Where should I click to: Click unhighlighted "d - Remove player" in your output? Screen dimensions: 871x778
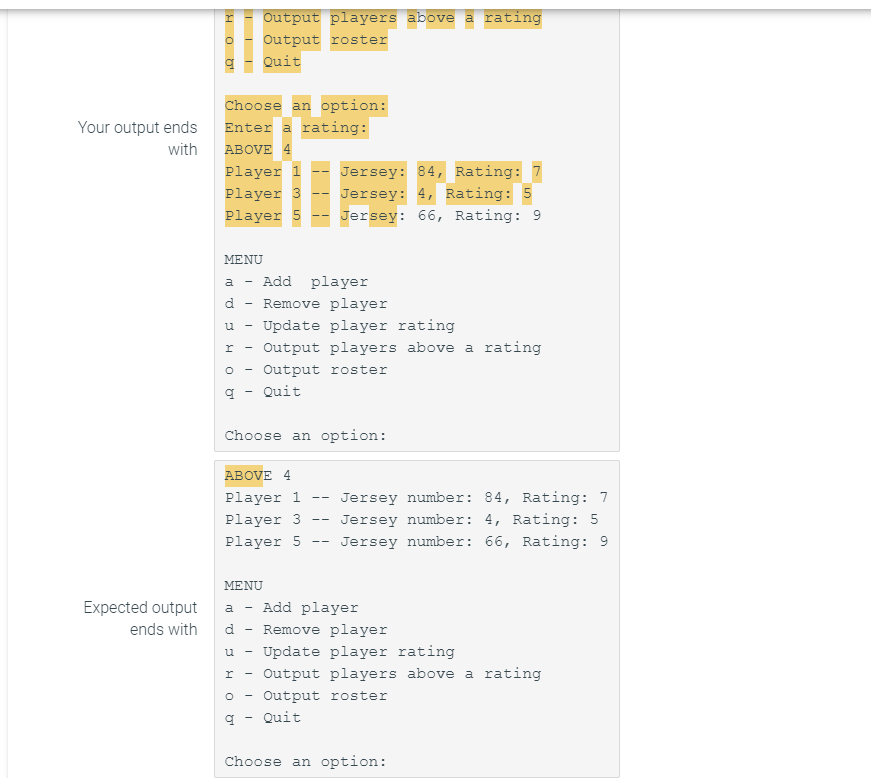coord(306,304)
